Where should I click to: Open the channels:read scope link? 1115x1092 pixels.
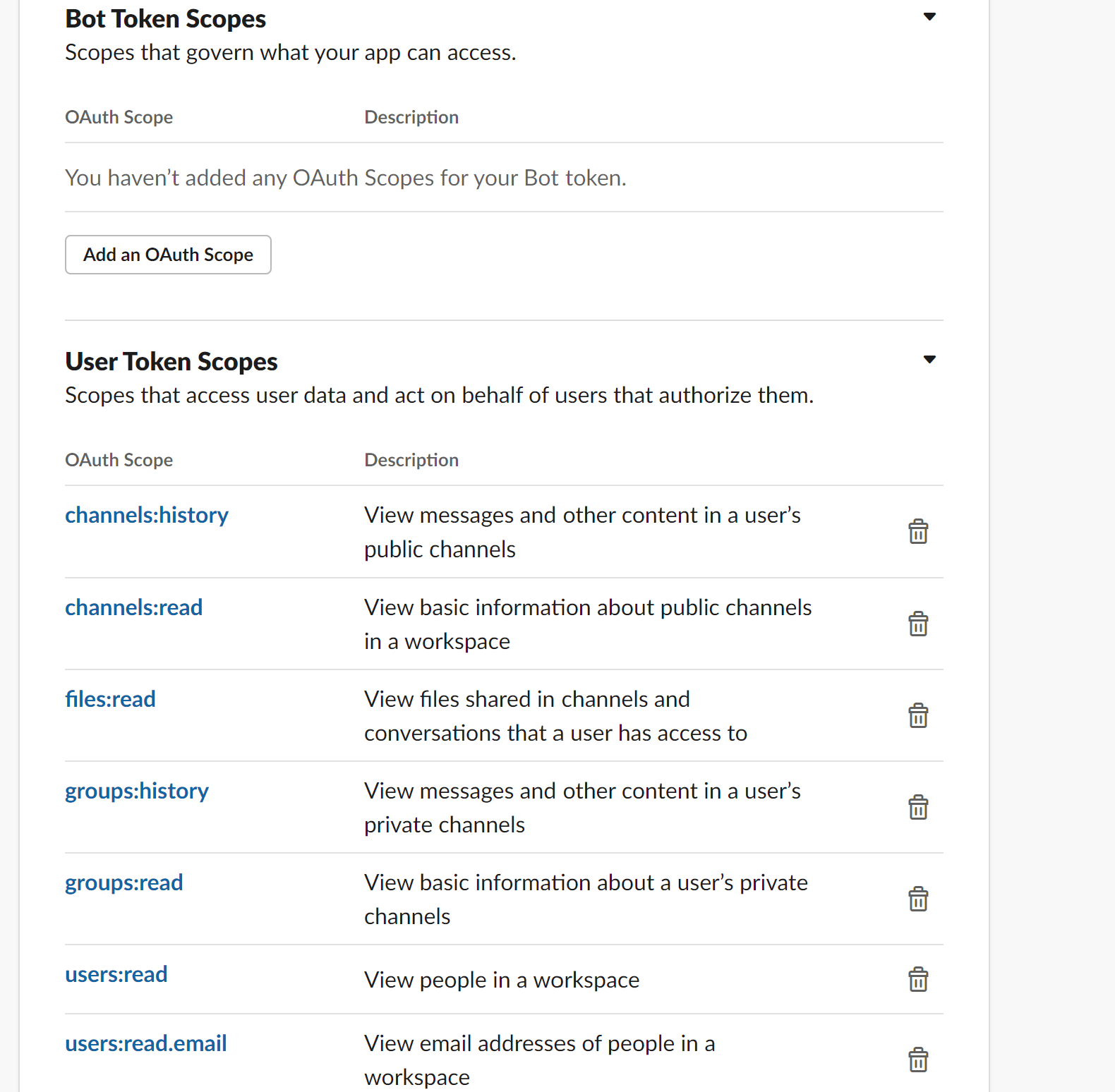click(134, 607)
